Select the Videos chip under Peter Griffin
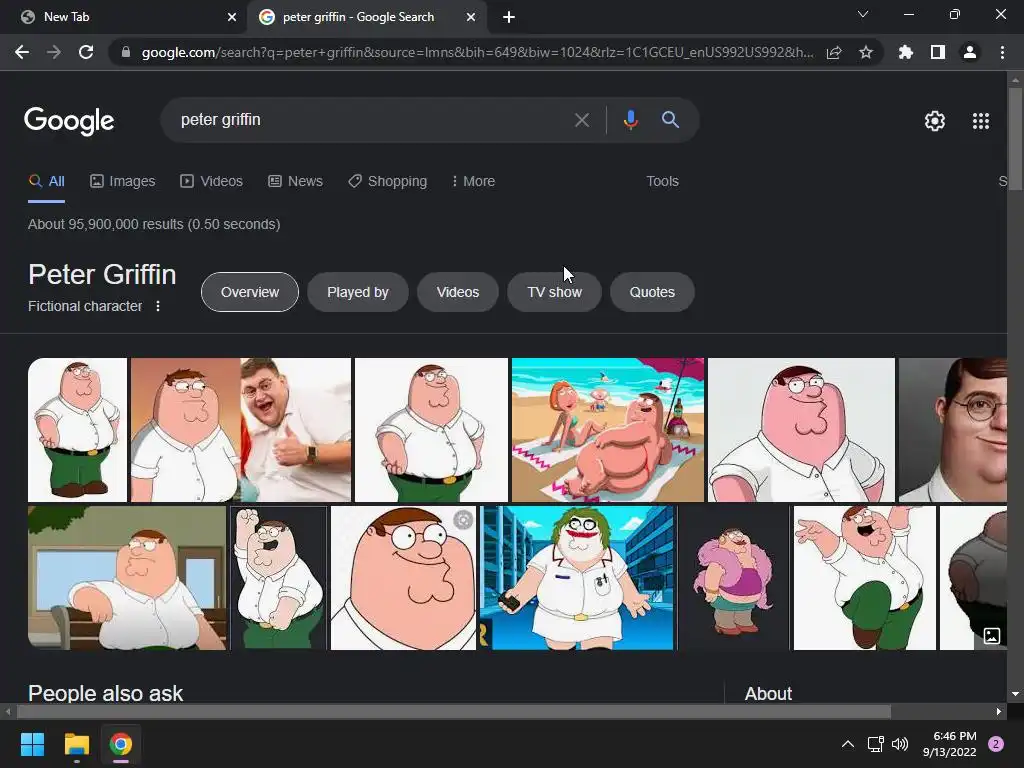 tap(458, 292)
